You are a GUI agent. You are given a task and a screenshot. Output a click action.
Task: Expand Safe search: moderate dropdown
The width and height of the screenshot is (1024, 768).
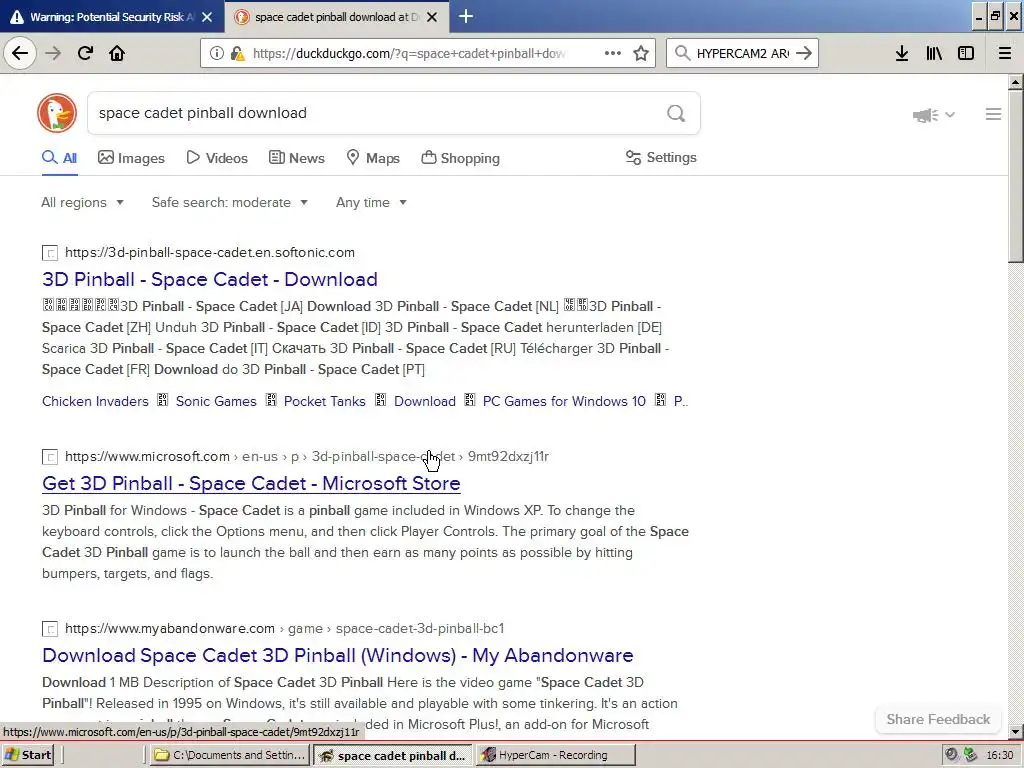pyautogui.click(x=230, y=202)
